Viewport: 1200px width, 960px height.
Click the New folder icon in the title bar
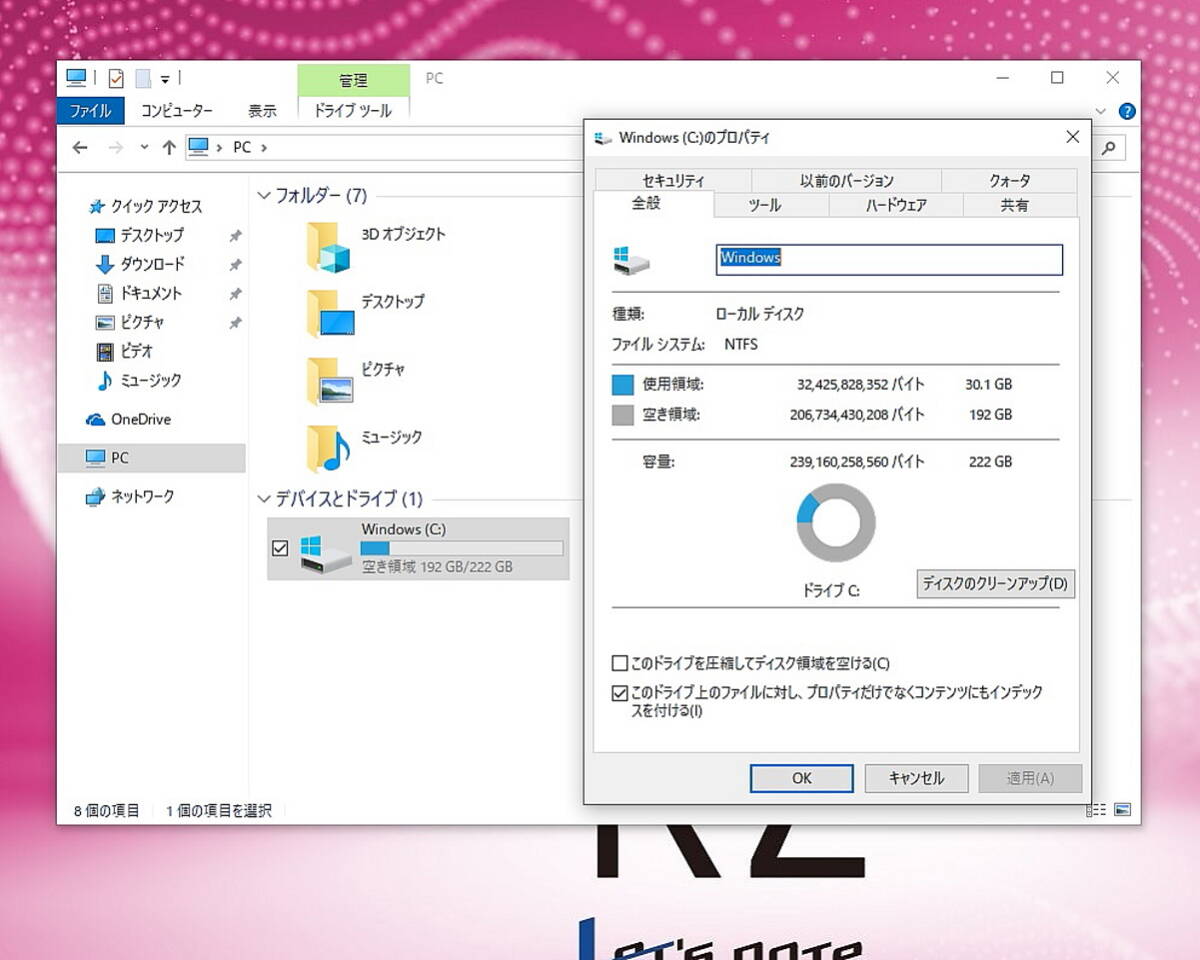tap(143, 78)
